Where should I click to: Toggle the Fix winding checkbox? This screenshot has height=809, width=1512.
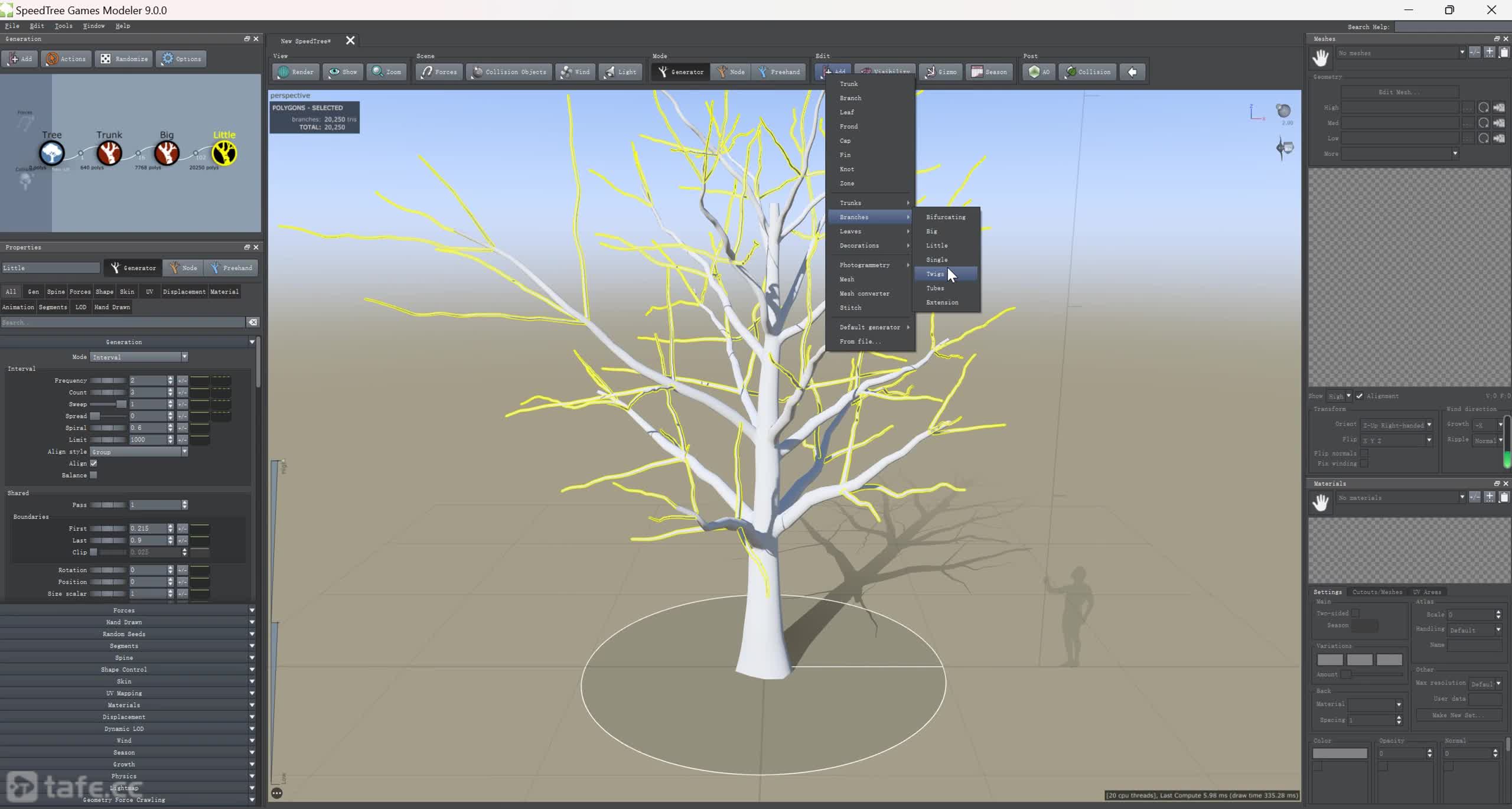pyautogui.click(x=1364, y=464)
